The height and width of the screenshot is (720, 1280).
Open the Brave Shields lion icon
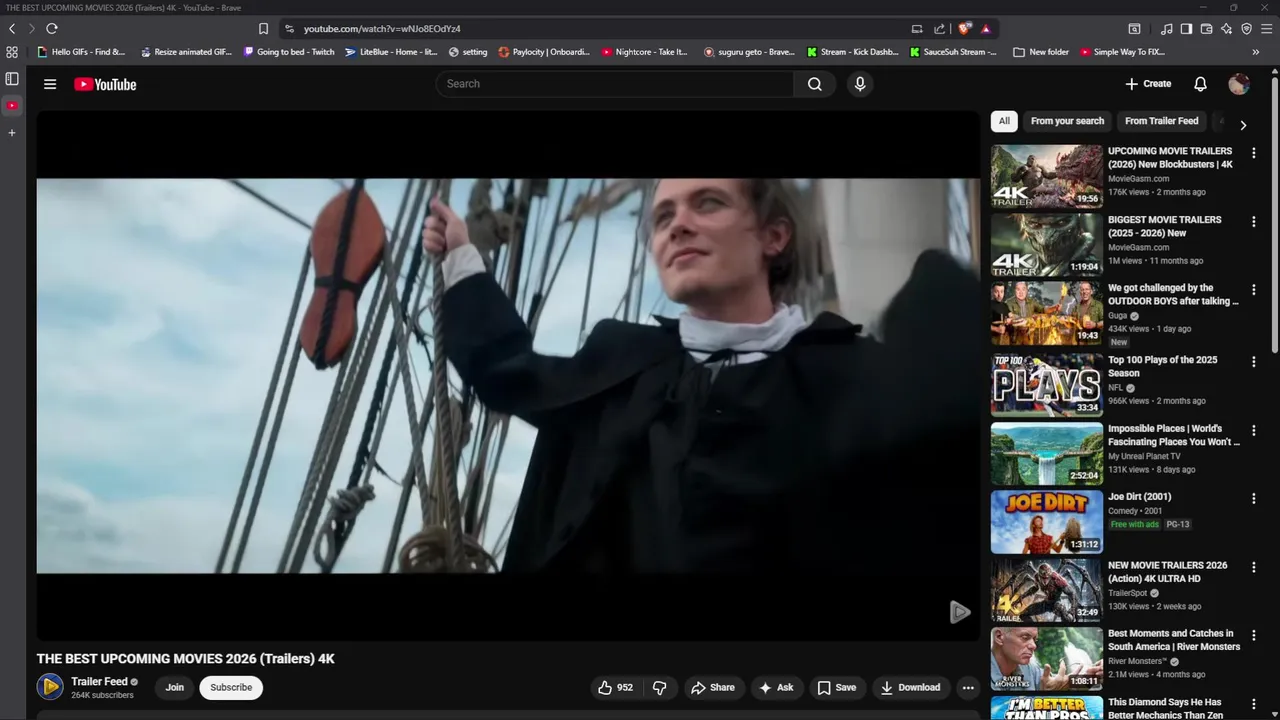point(964,29)
